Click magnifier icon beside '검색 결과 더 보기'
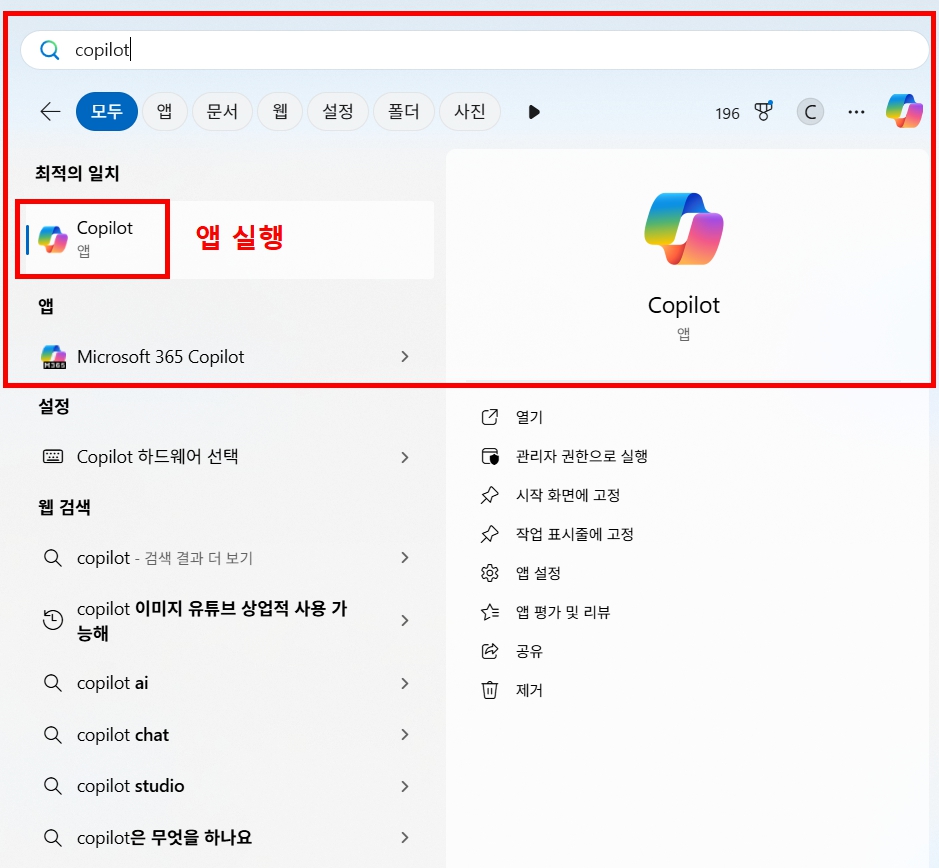 pyautogui.click(x=53, y=558)
